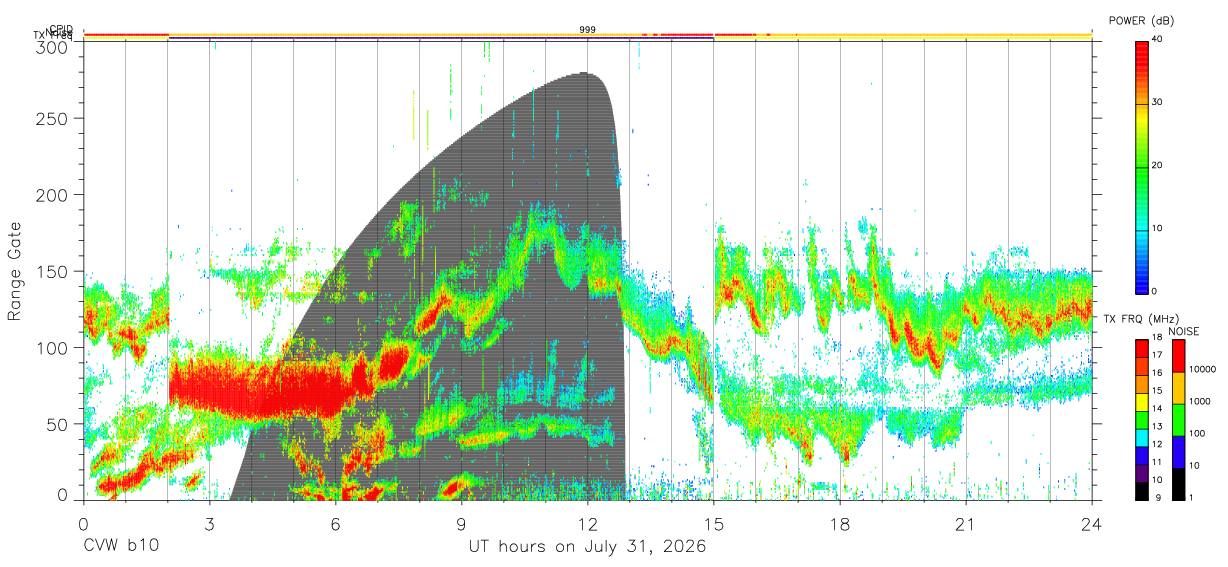This screenshot has width=1228, height=567.
Task: Click the 20 tick on the power scale
Action: pyautogui.click(x=1157, y=166)
